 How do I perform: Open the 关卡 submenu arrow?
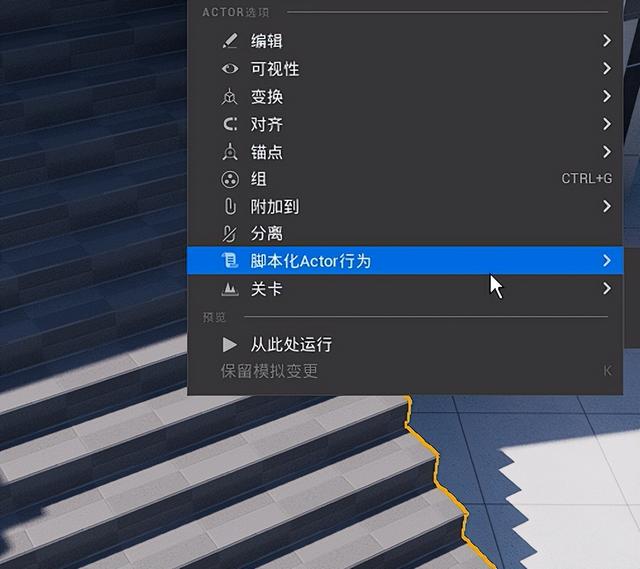607,289
